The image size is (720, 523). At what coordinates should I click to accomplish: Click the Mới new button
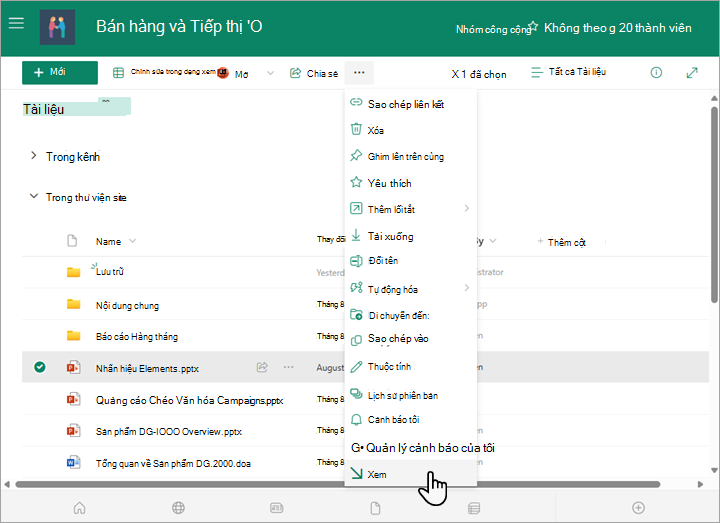coord(60,73)
